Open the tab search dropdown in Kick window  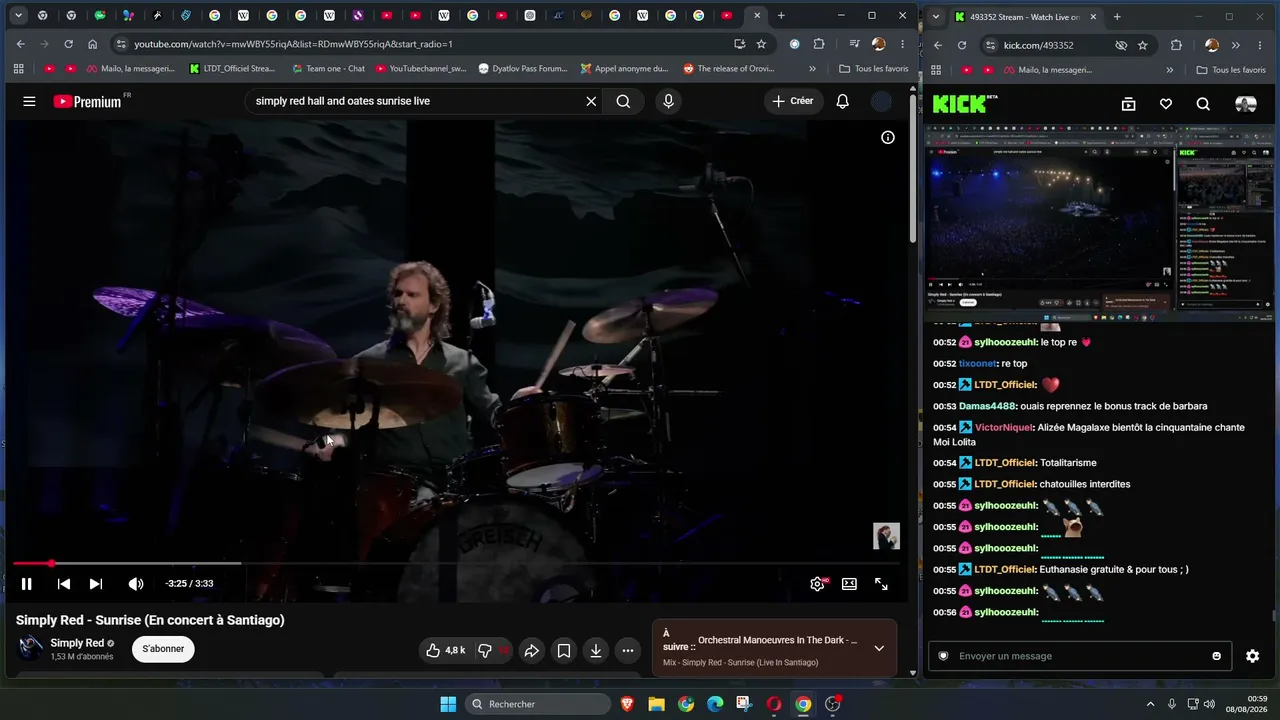pyautogui.click(x=934, y=16)
